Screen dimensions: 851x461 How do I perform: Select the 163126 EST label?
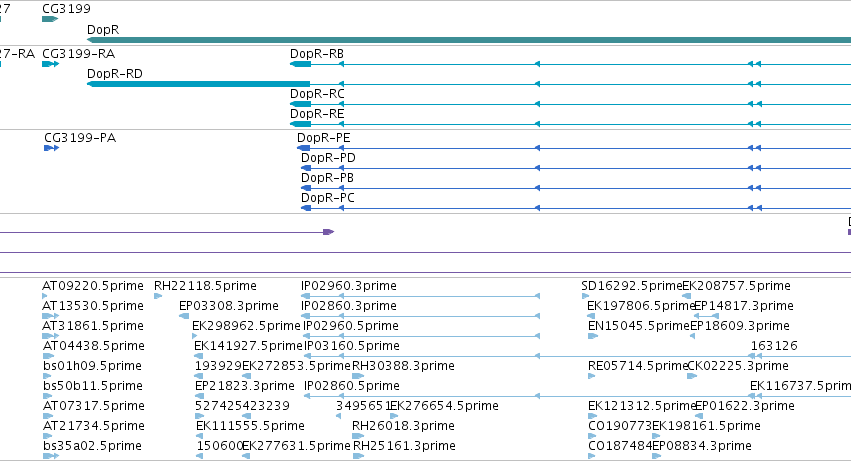click(x=774, y=346)
